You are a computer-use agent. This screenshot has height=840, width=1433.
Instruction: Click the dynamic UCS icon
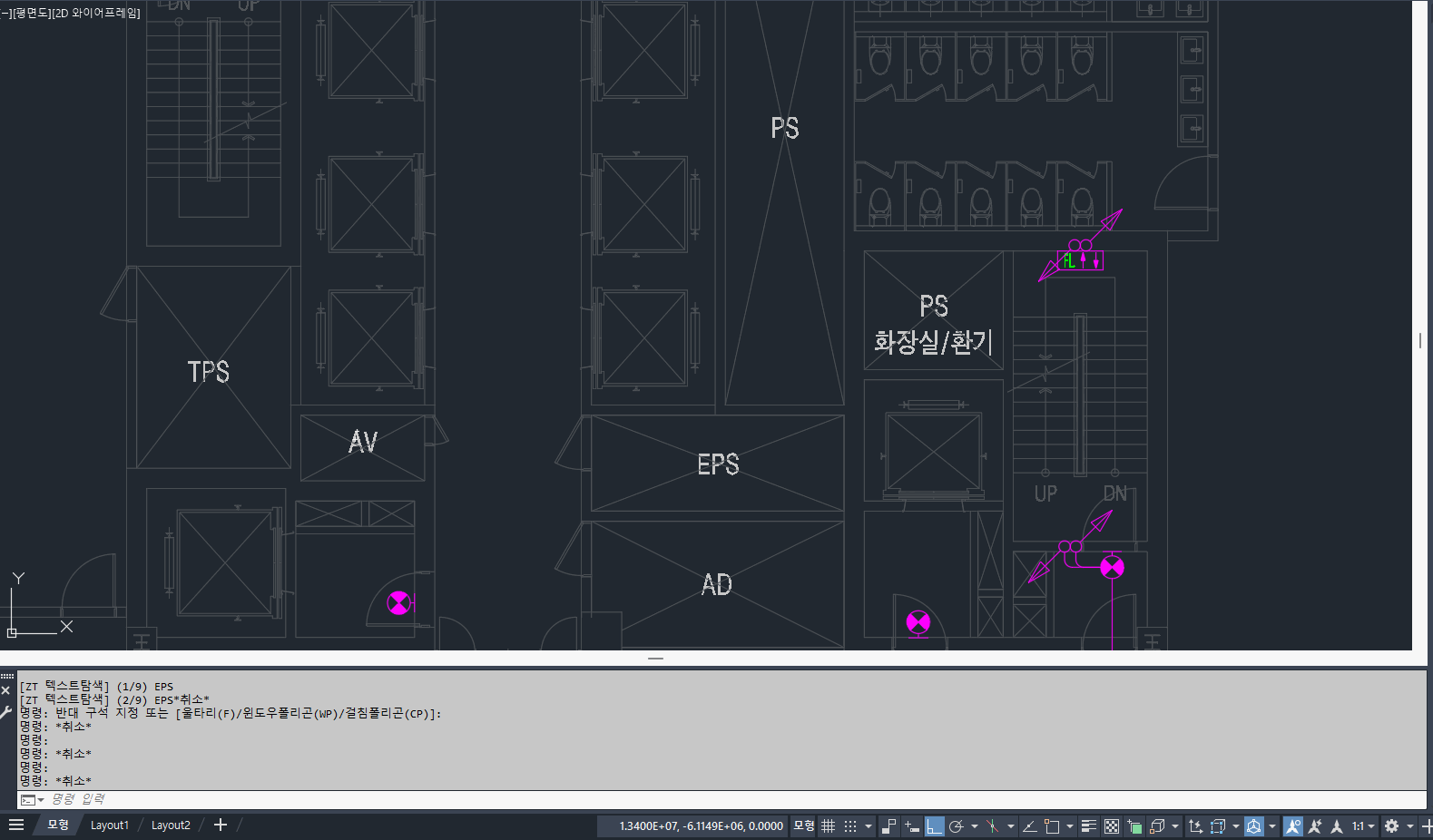[1194, 826]
